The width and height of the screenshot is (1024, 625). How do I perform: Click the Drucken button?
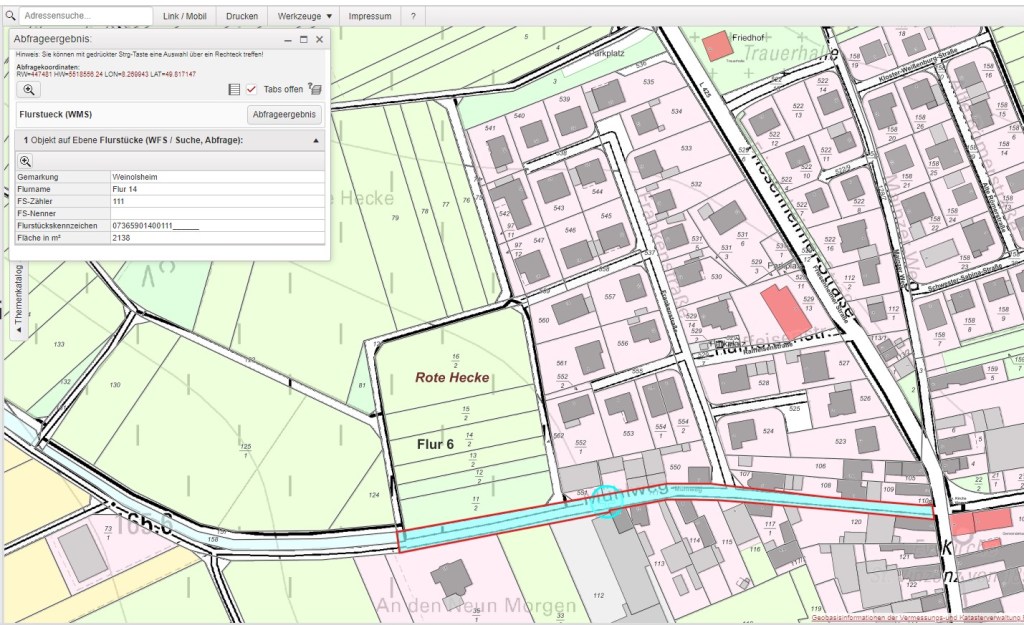tap(242, 17)
